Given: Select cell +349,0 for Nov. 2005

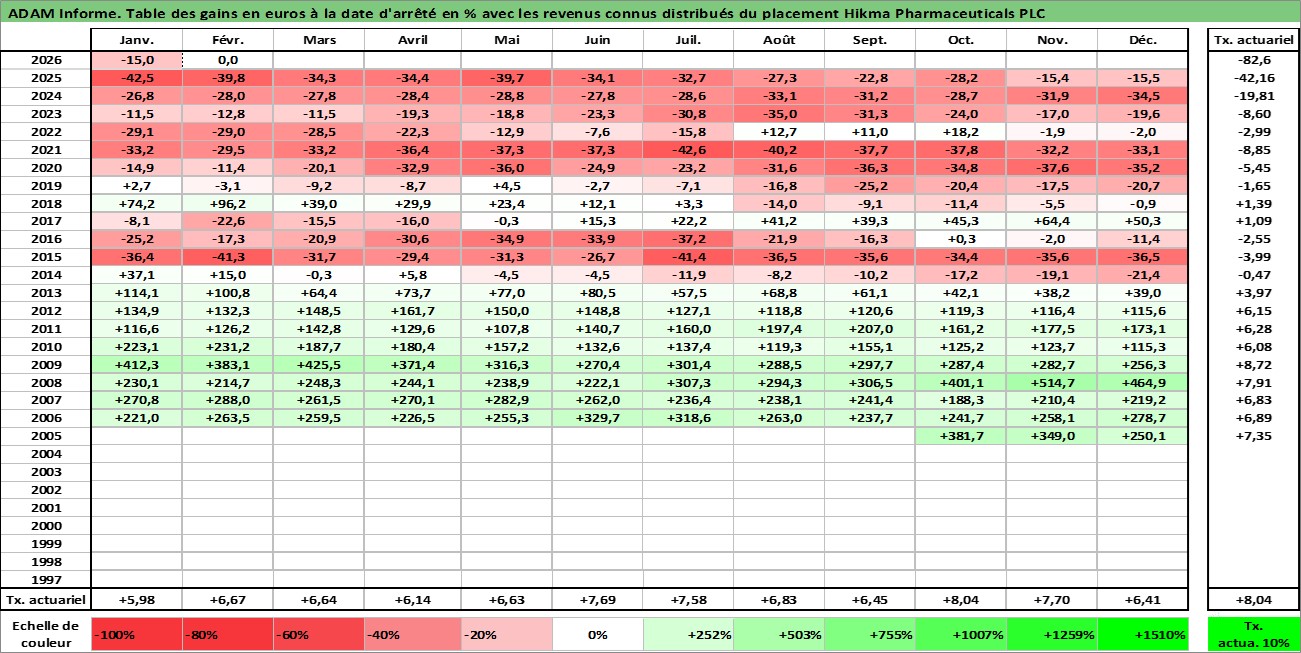Looking at the screenshot, I should click(1052, 436).
